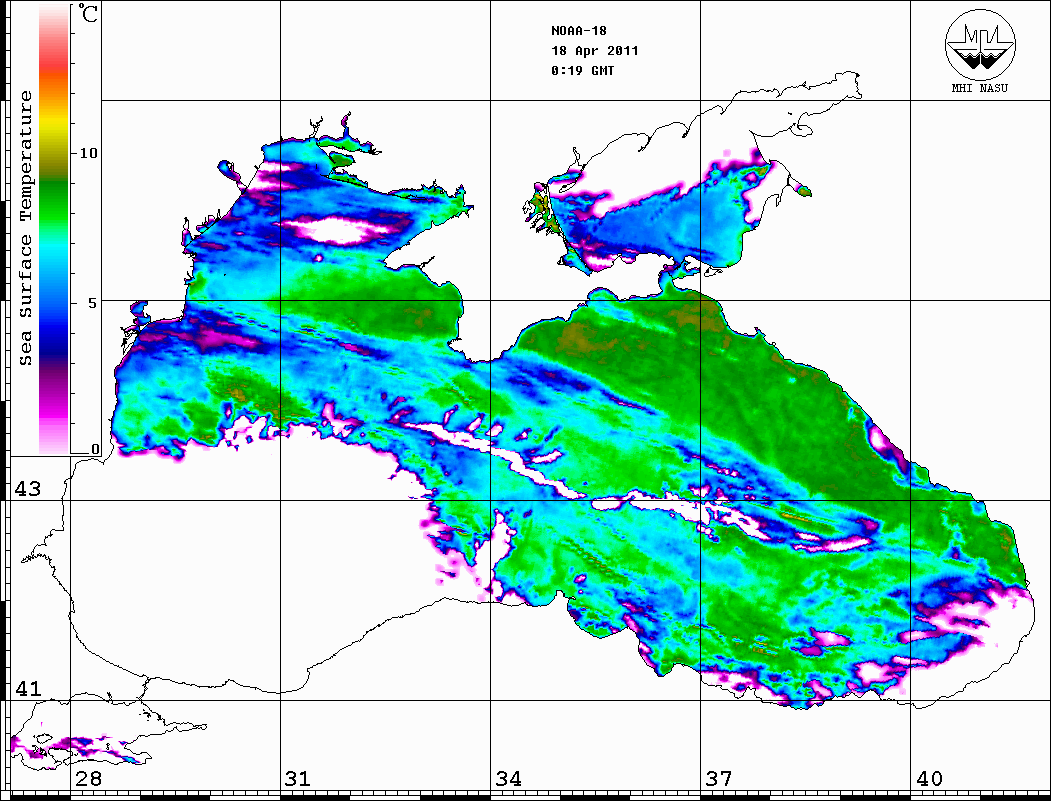The image size is (1051, 801).
Task: Click the latitude label "43"
Action: click(27, 489)
